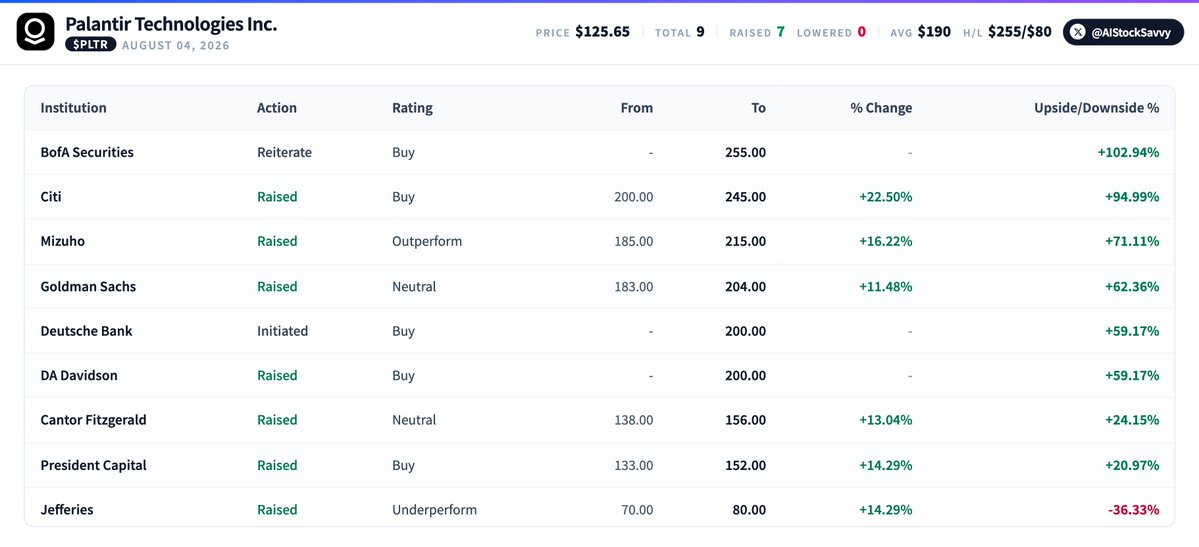Click the Action column header
This screenshot has width=1199, height=547.
point(277,108)
